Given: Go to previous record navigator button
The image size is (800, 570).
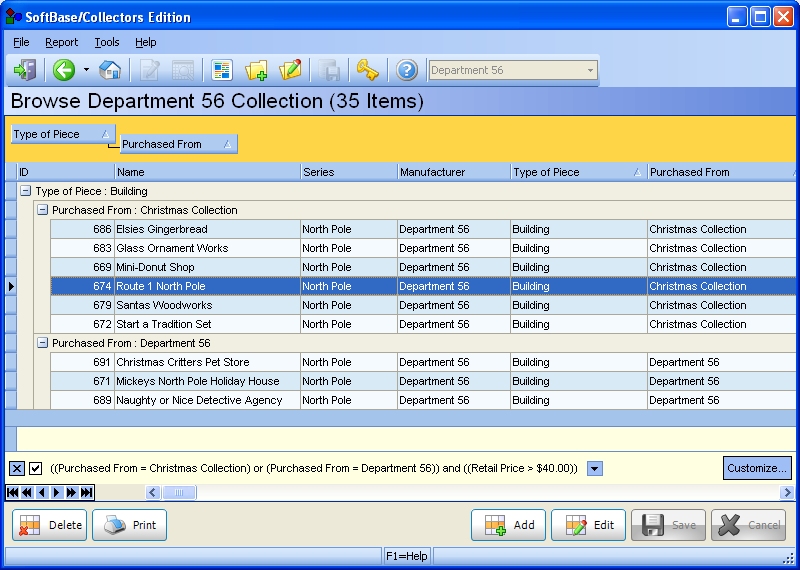Looking at the screenshot, I should pyautogui.click(x=42, y=492).
